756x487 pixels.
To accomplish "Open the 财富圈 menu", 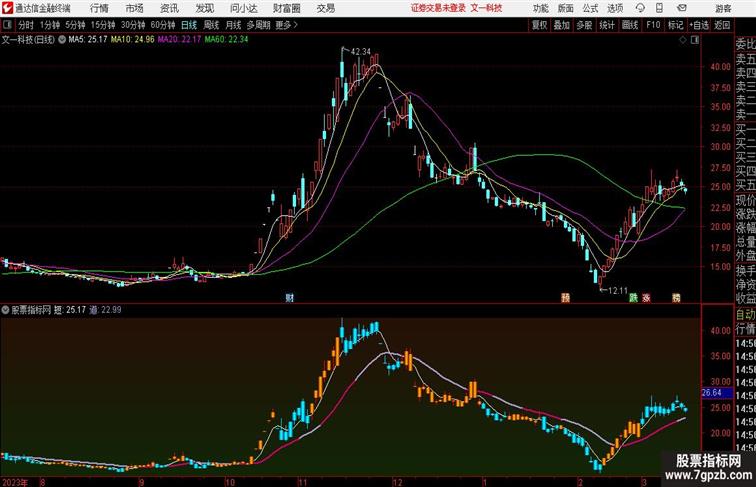I will tap(286, 8).
